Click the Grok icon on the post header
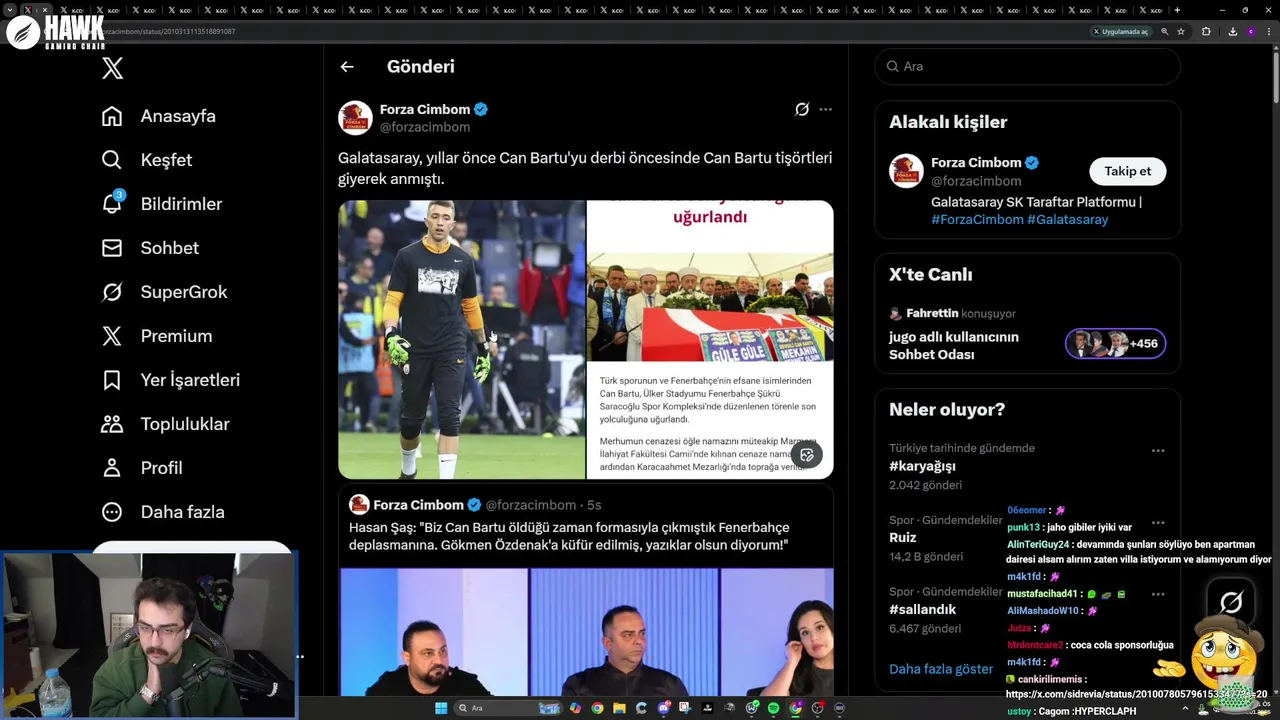Screen dimensions: 1280x720 (801, 110)
